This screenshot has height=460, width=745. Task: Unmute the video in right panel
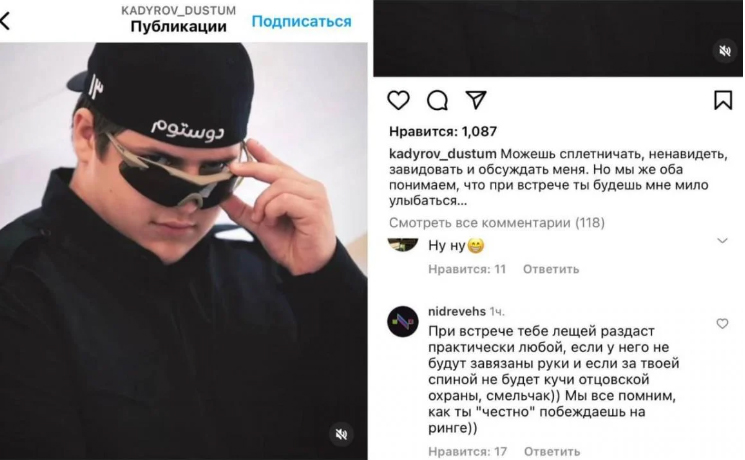[724, 51]
